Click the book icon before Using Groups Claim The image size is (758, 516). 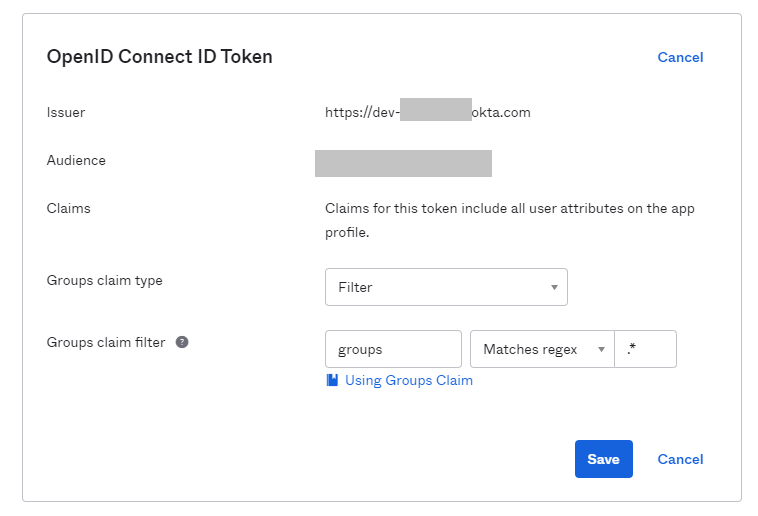point(332,380)
